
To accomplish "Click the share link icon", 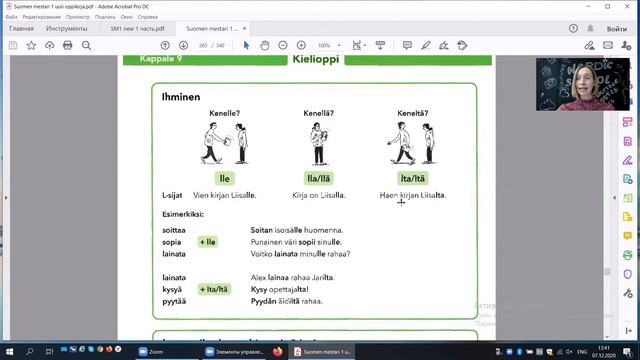I will (x=589, y=45).
